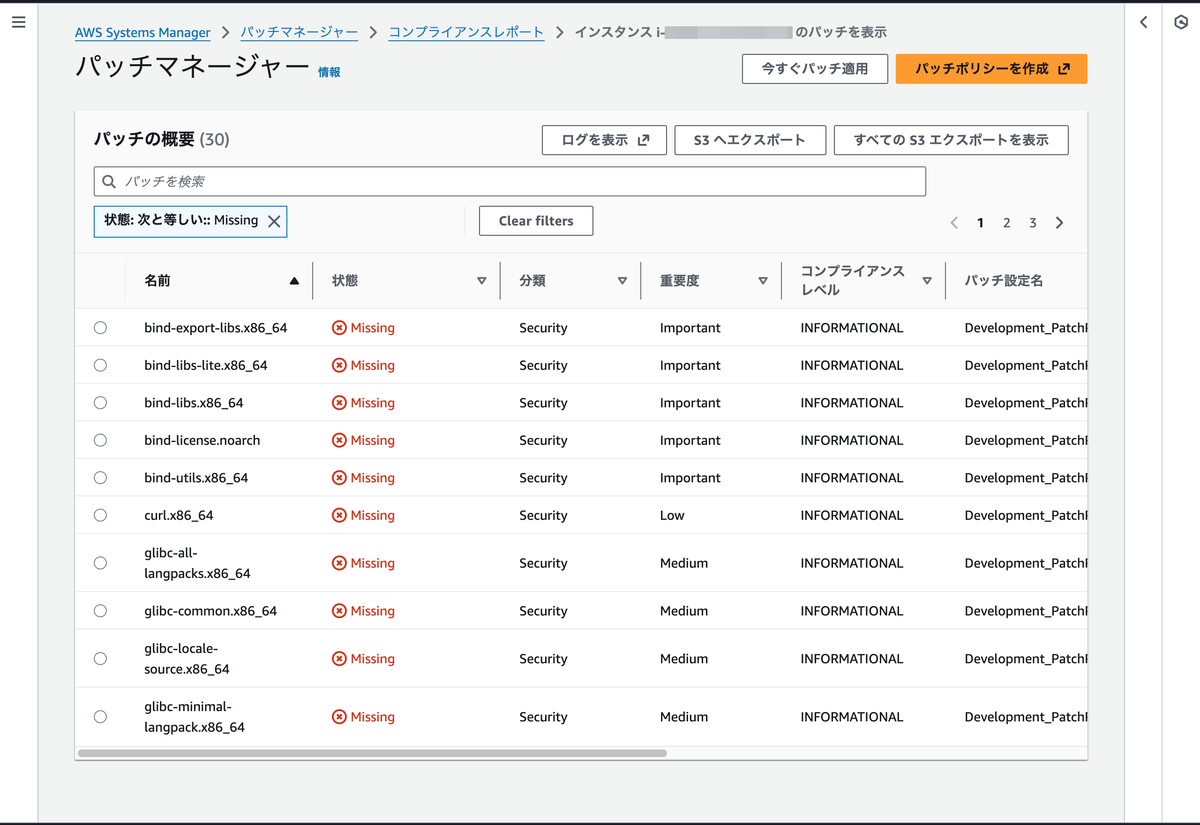Click the 今すぐパッチ適用 button

(x=815, y=69)
